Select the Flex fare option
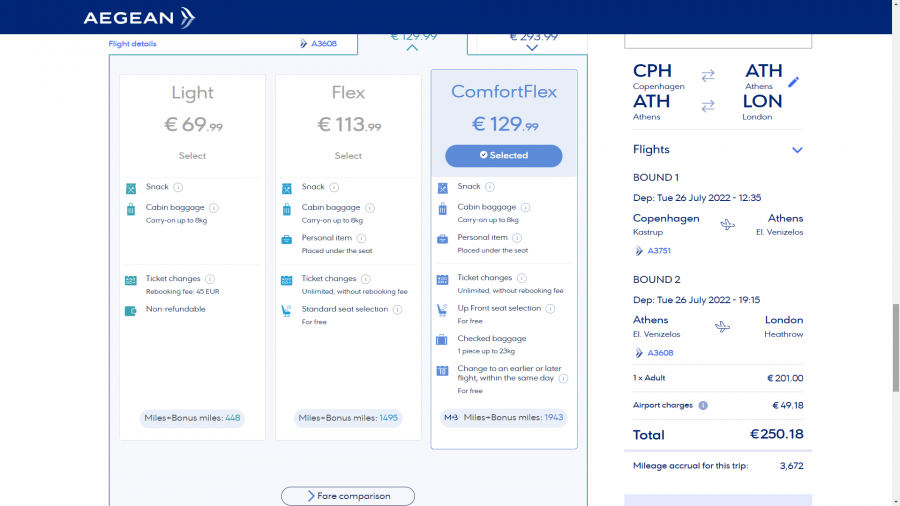Image resolution: width=900 pixels, height=506 pixels. [x=348, y=156]
